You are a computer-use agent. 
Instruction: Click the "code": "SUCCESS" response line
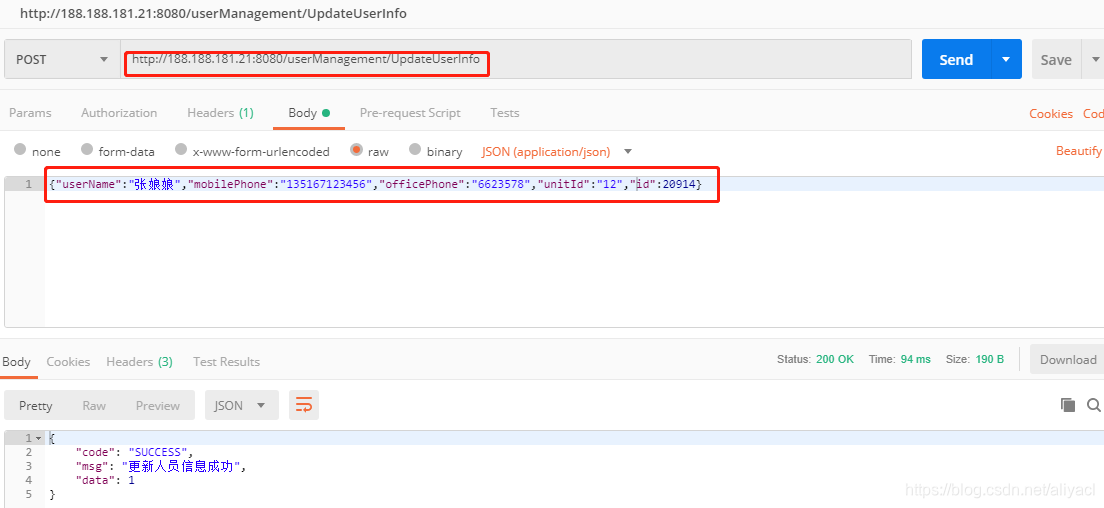click(134, 452)
